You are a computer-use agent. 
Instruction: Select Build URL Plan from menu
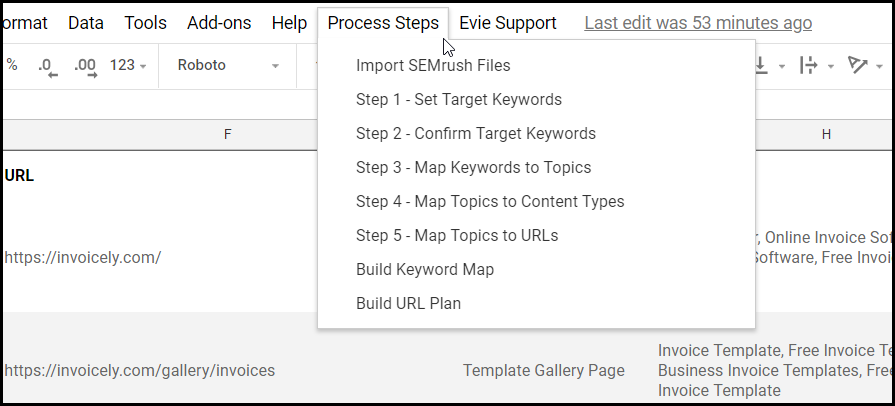click(408, 304)
